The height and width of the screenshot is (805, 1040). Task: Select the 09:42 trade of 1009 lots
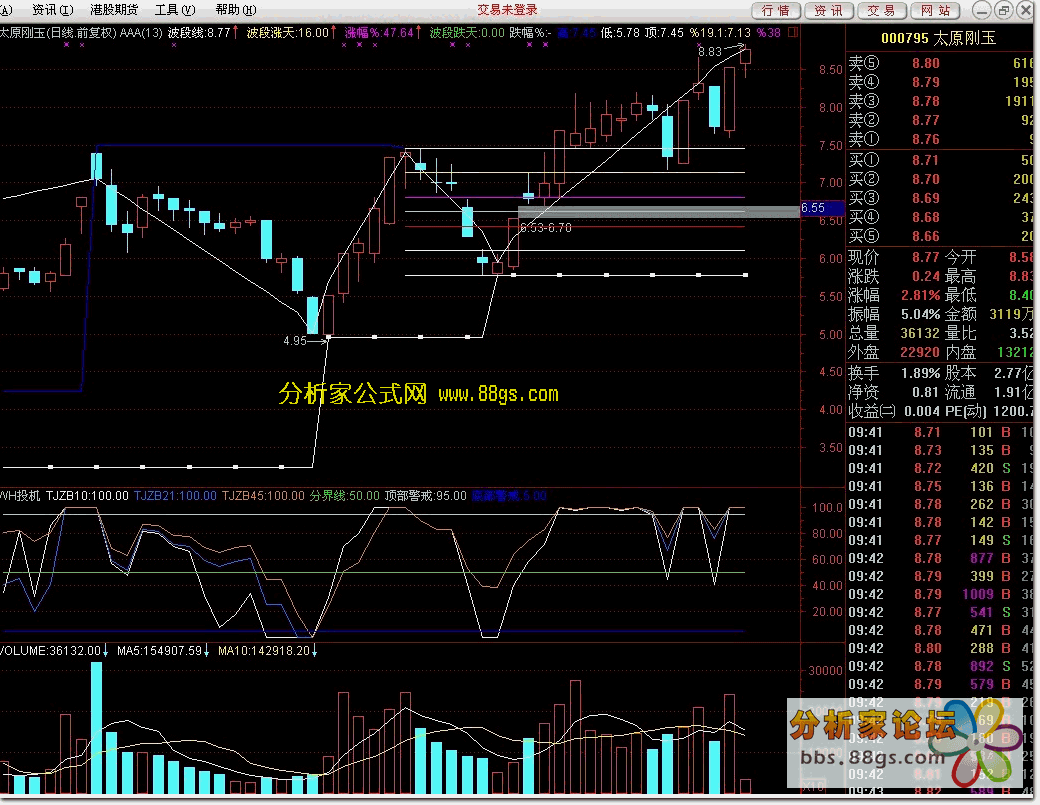tap(941, 594)
